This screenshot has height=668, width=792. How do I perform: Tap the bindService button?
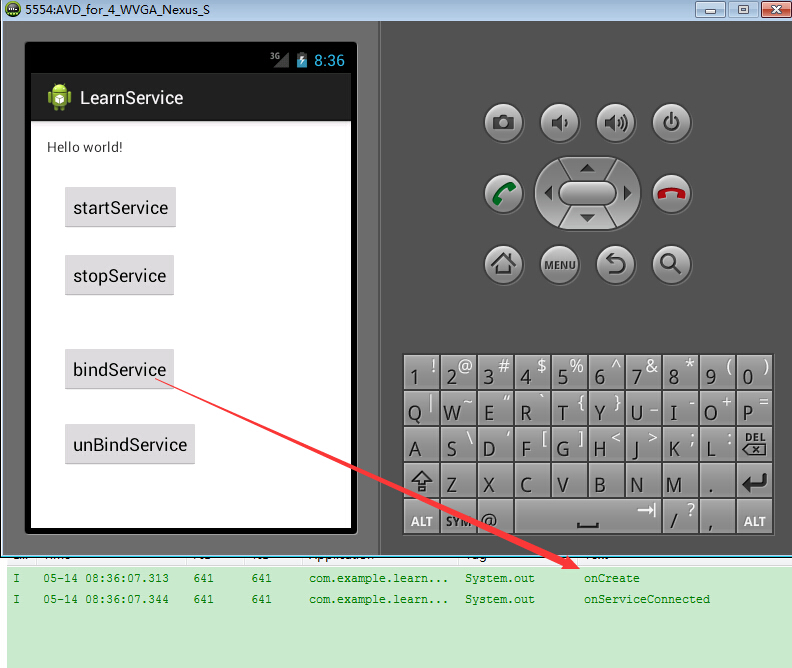click(119, 369)
